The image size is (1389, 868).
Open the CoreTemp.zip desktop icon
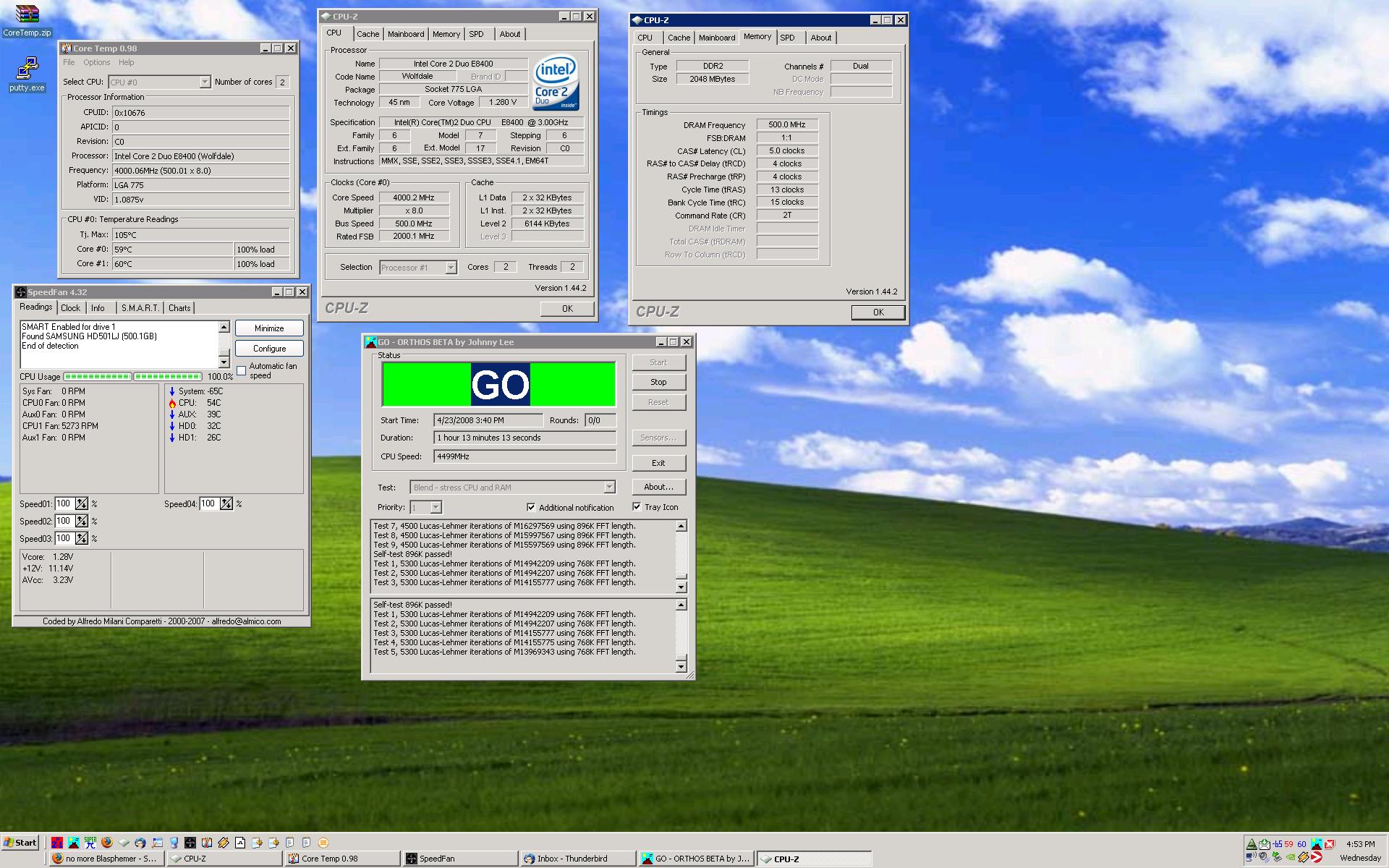click(x=27, y=21)
